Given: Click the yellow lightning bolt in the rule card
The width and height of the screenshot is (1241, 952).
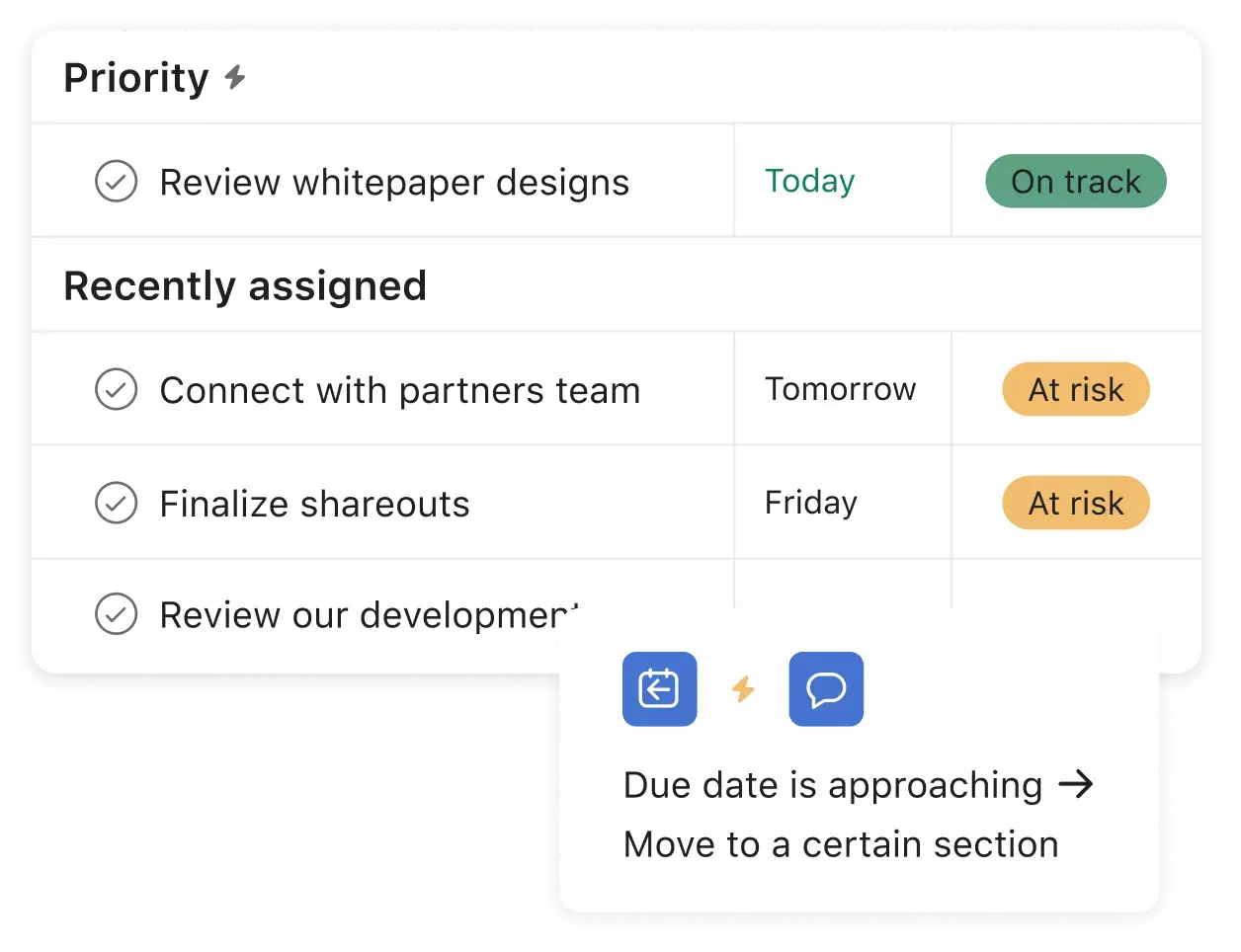Looking at the screenshot, I should coord(743,689).
